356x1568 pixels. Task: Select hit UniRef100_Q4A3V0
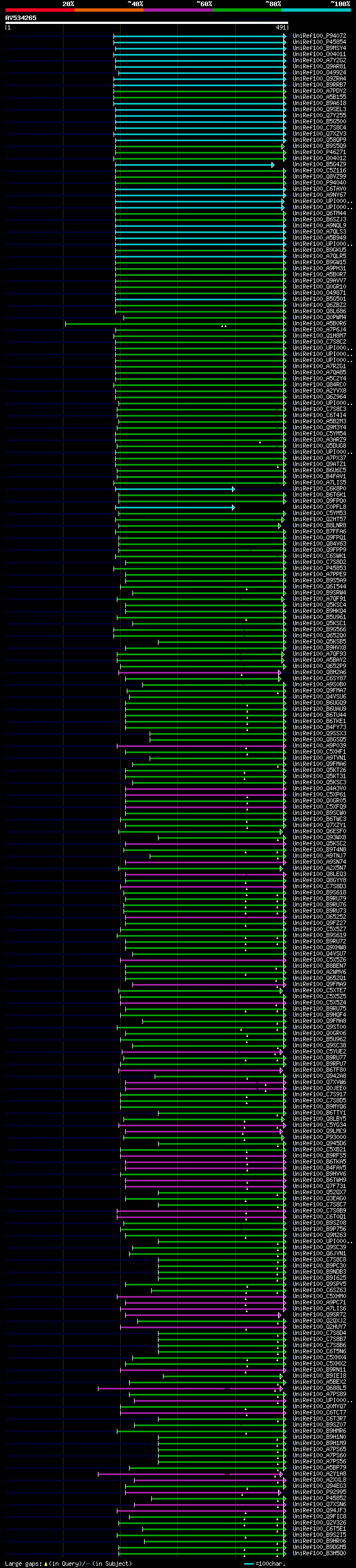click(x=319, y=789)
